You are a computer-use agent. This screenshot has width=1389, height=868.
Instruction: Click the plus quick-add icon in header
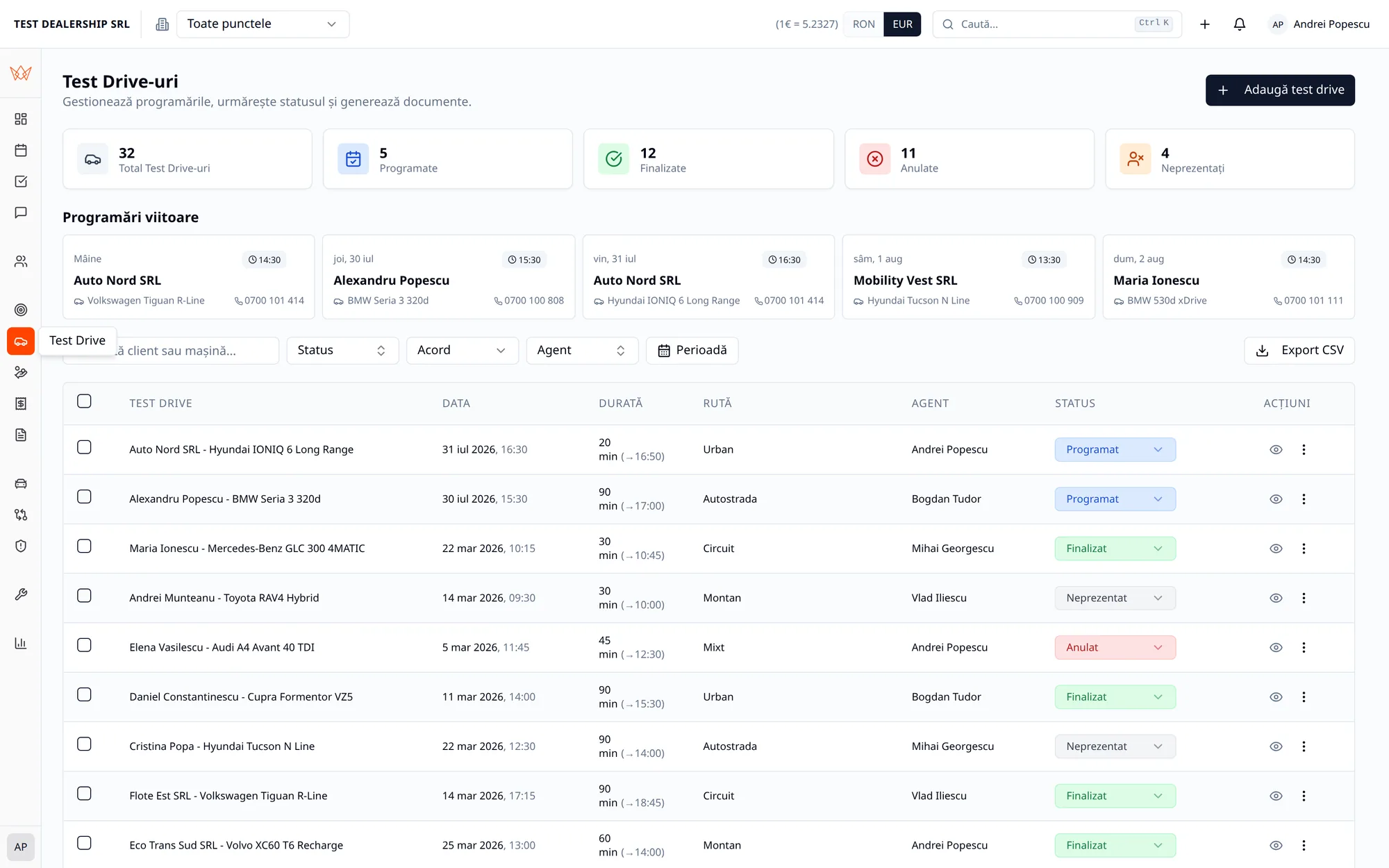[x=1205, y=24]
